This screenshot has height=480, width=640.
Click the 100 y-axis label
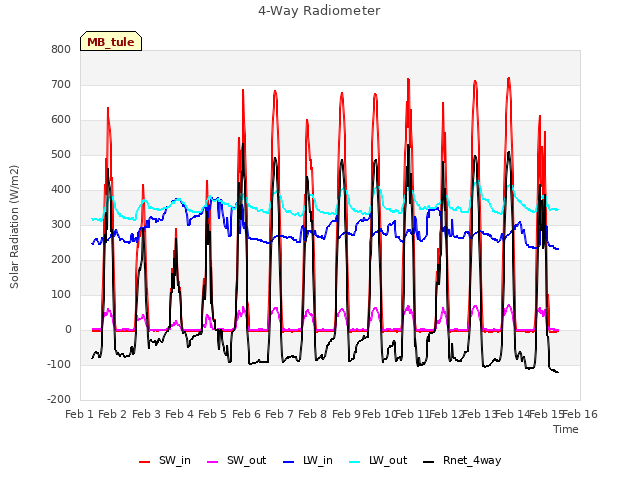tap(61, 295)
